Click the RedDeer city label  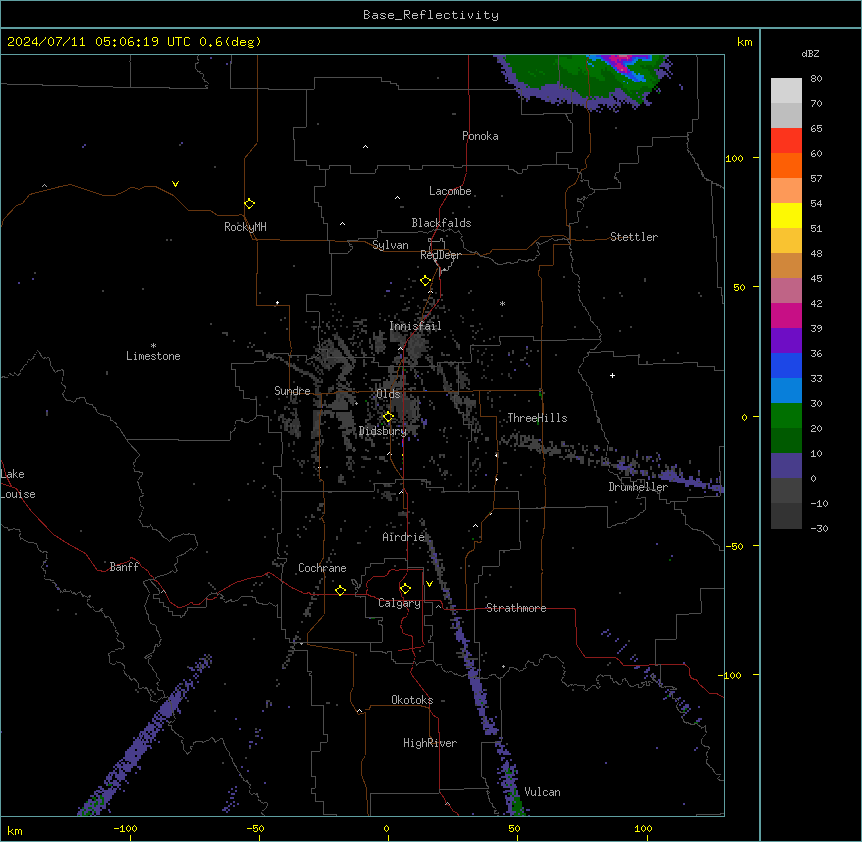[x=440, y=255]
